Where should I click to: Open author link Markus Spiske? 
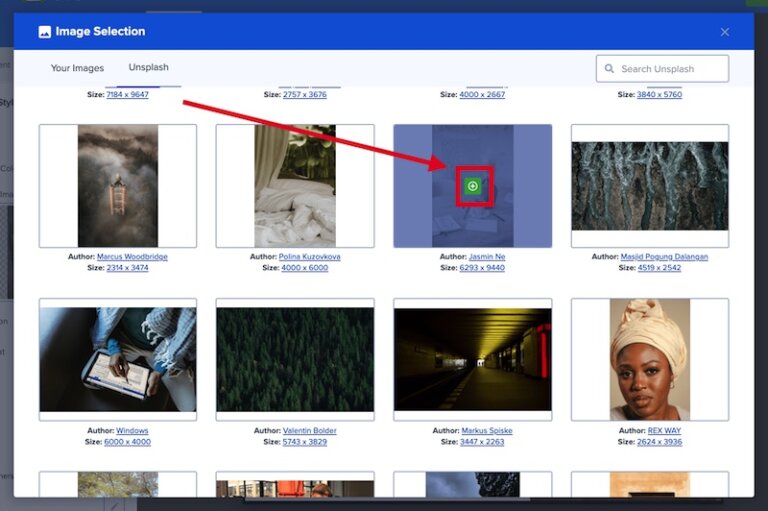(487, 431)
